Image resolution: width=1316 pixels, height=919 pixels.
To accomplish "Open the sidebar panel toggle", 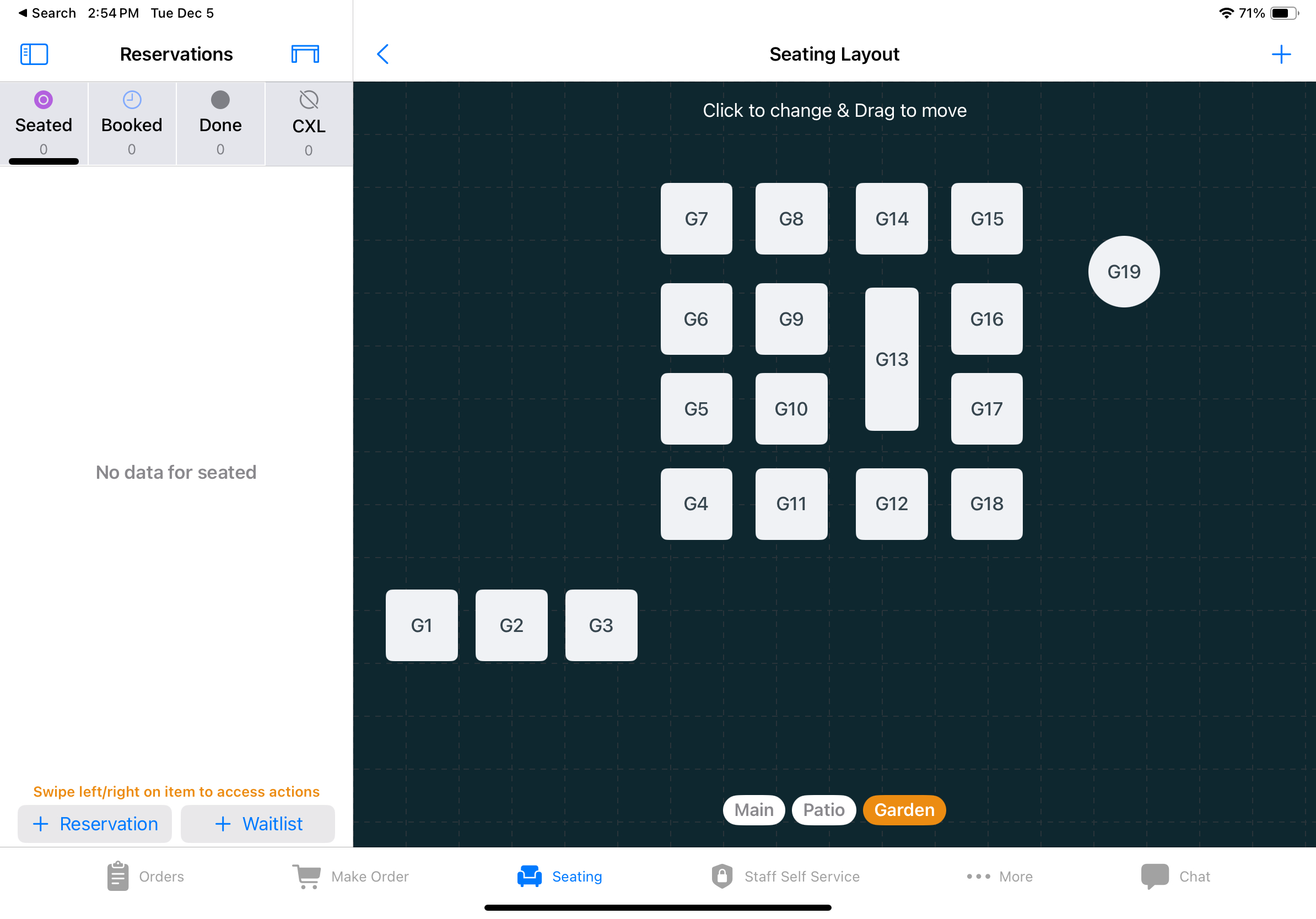I will 34,55.
